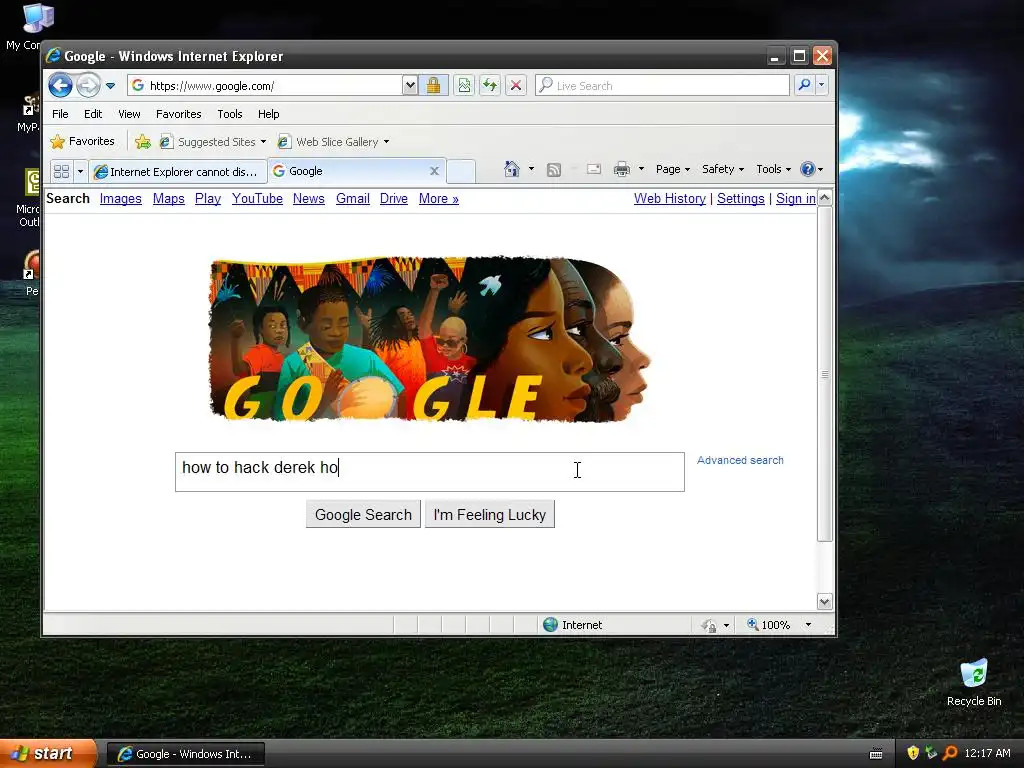Open the Drive link
The height and width of the screenshot is (768, 1024).
coord(394,199)
